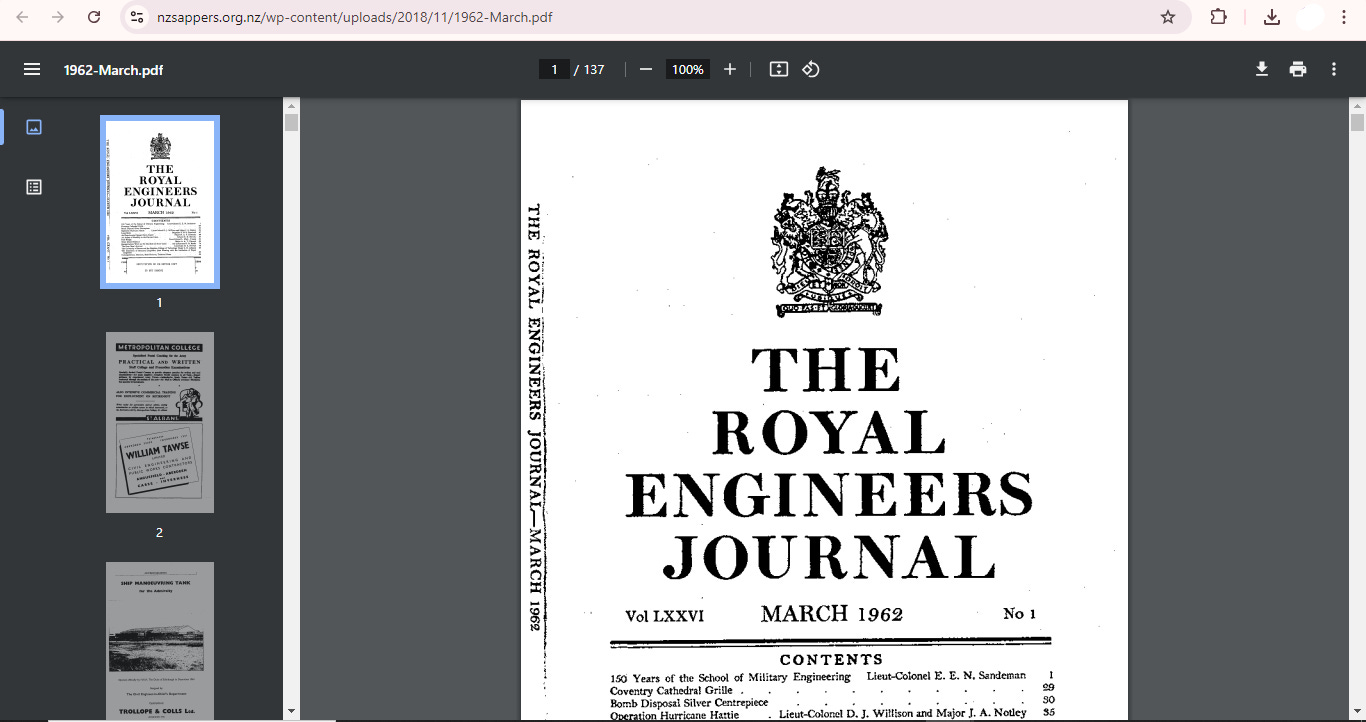Screen dimensions: 1366x722
Task: Toggle the PDF sidebar hamburger menu
Action: 32,69
